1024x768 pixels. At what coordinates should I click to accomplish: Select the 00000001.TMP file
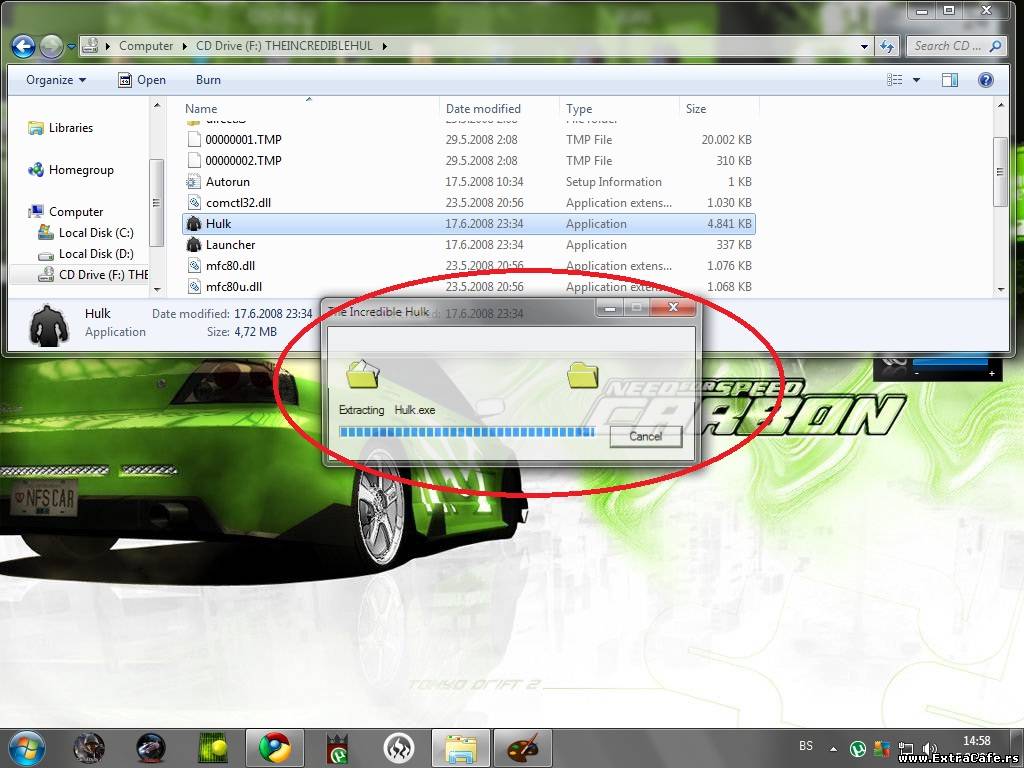pyautogui.click(x=468, y=140)
